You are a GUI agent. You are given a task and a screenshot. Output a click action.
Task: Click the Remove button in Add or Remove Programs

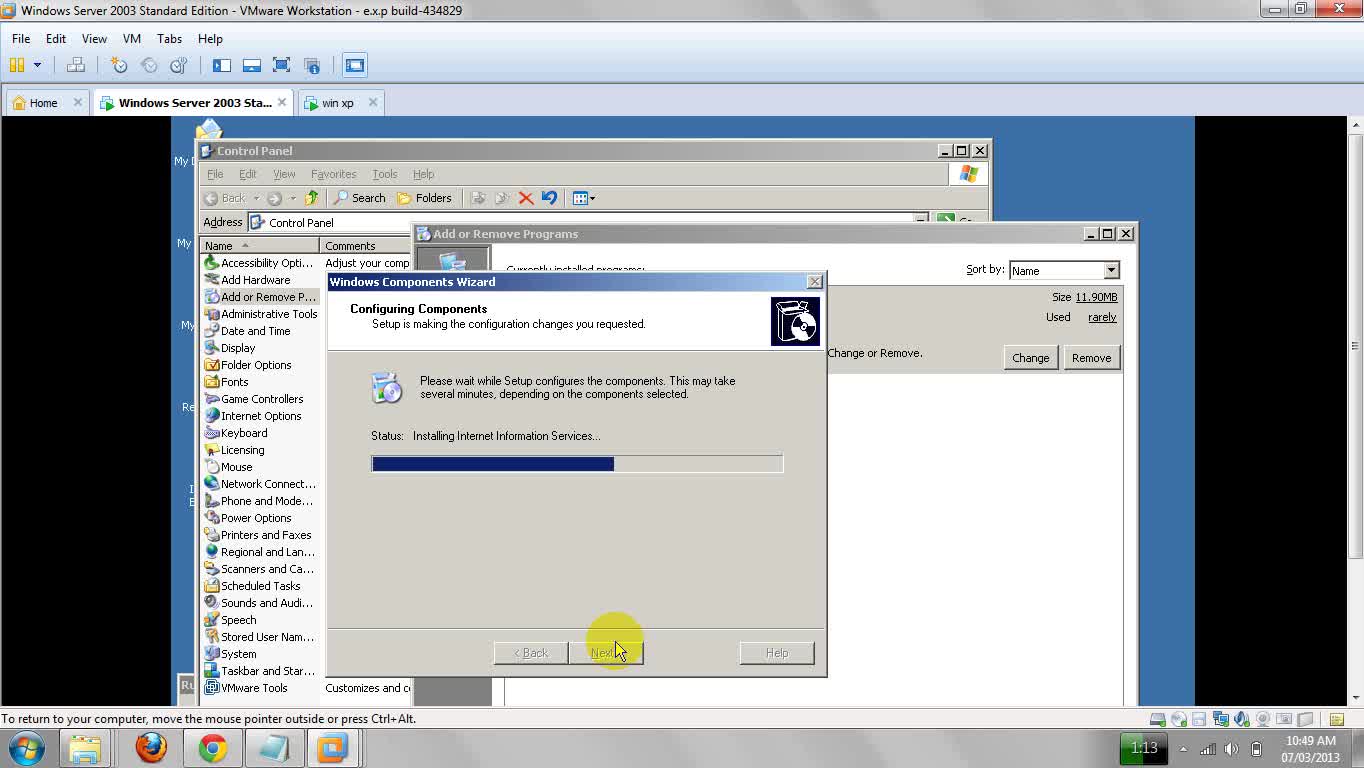[1091, 358]
